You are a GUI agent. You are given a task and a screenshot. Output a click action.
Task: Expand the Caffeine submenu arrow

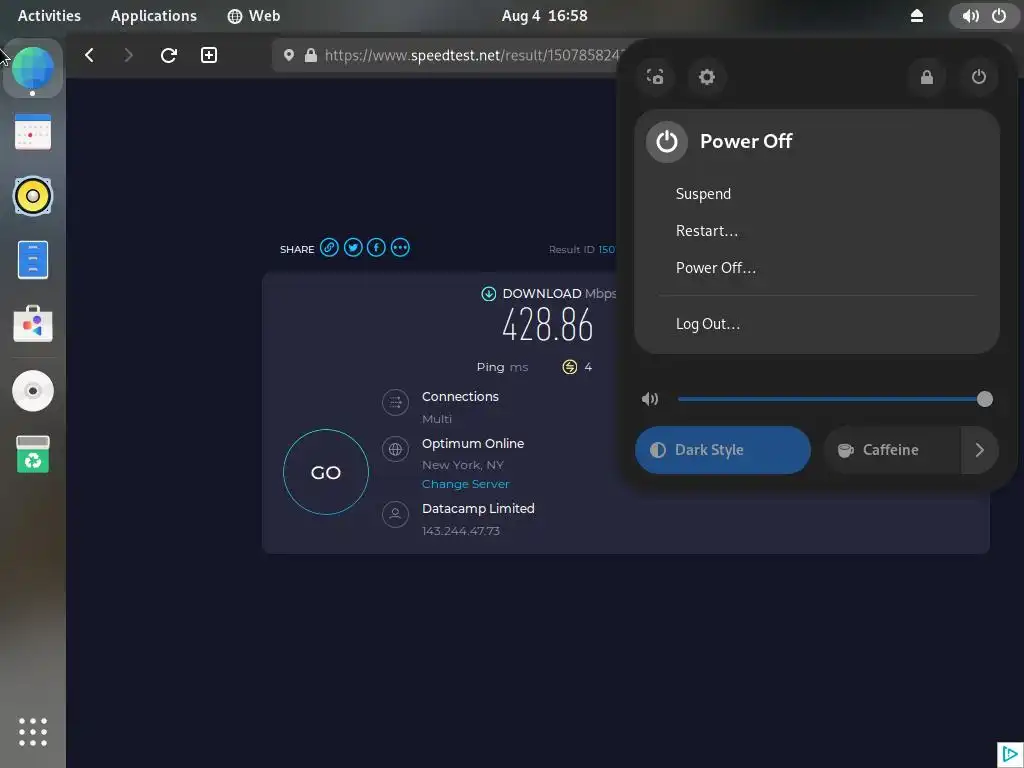[x=980, y=450]
